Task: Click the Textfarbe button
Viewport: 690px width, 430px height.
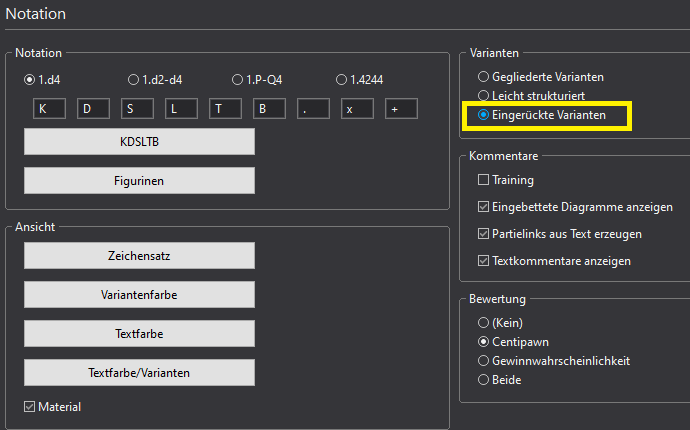Action: 139,333
